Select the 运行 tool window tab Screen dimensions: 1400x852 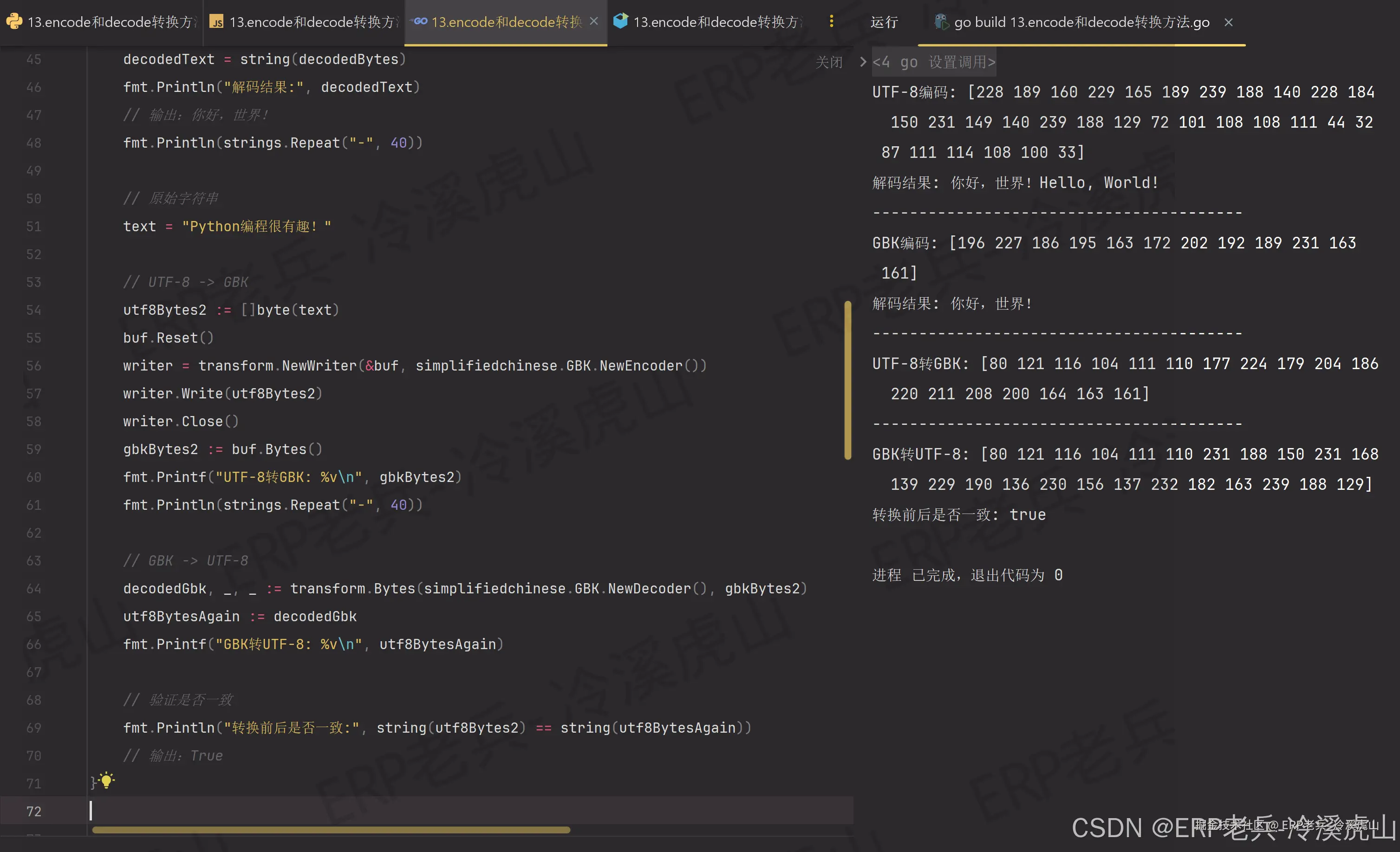point(884,22)
